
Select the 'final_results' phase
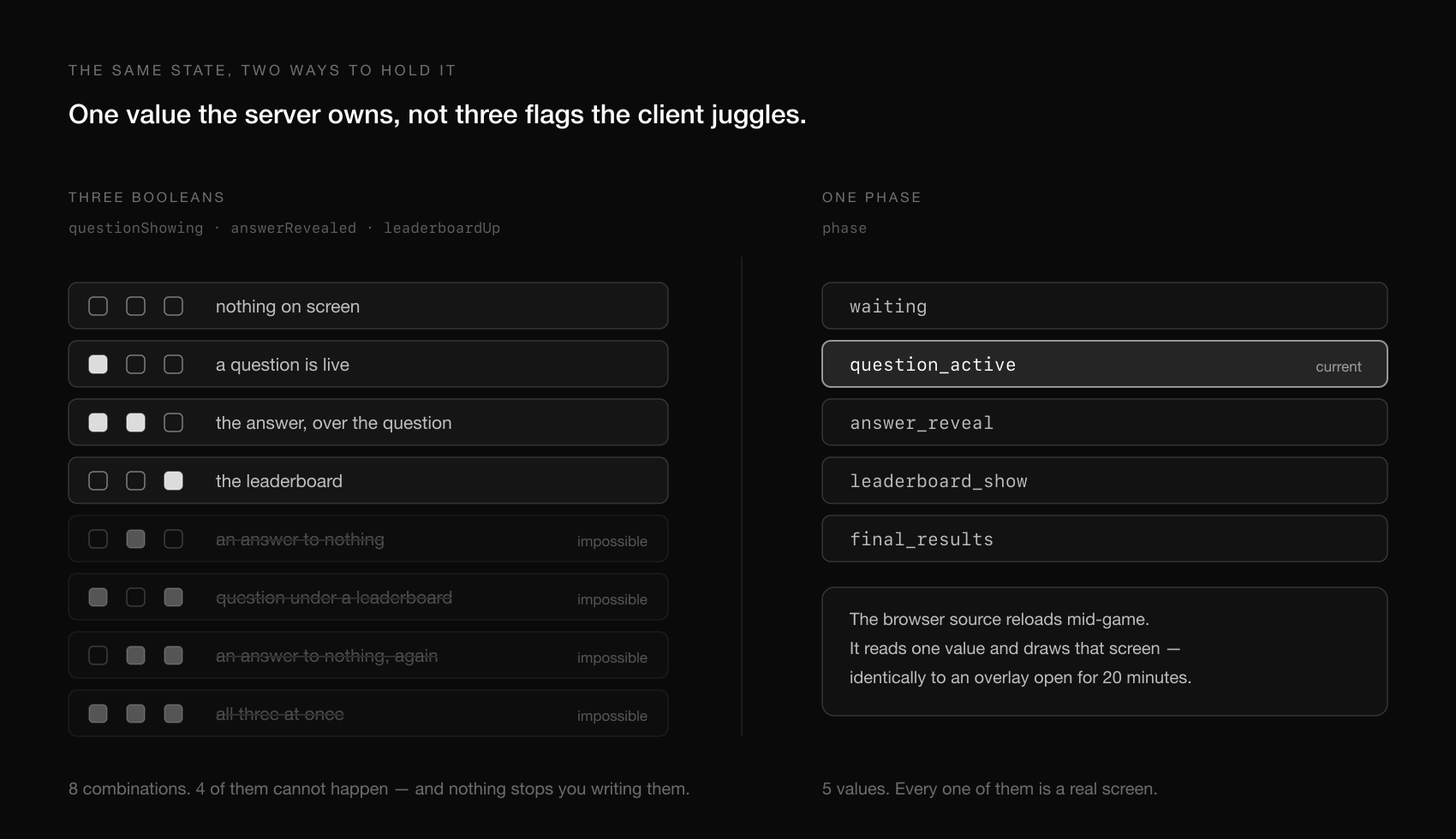(x=1105, y=539)
